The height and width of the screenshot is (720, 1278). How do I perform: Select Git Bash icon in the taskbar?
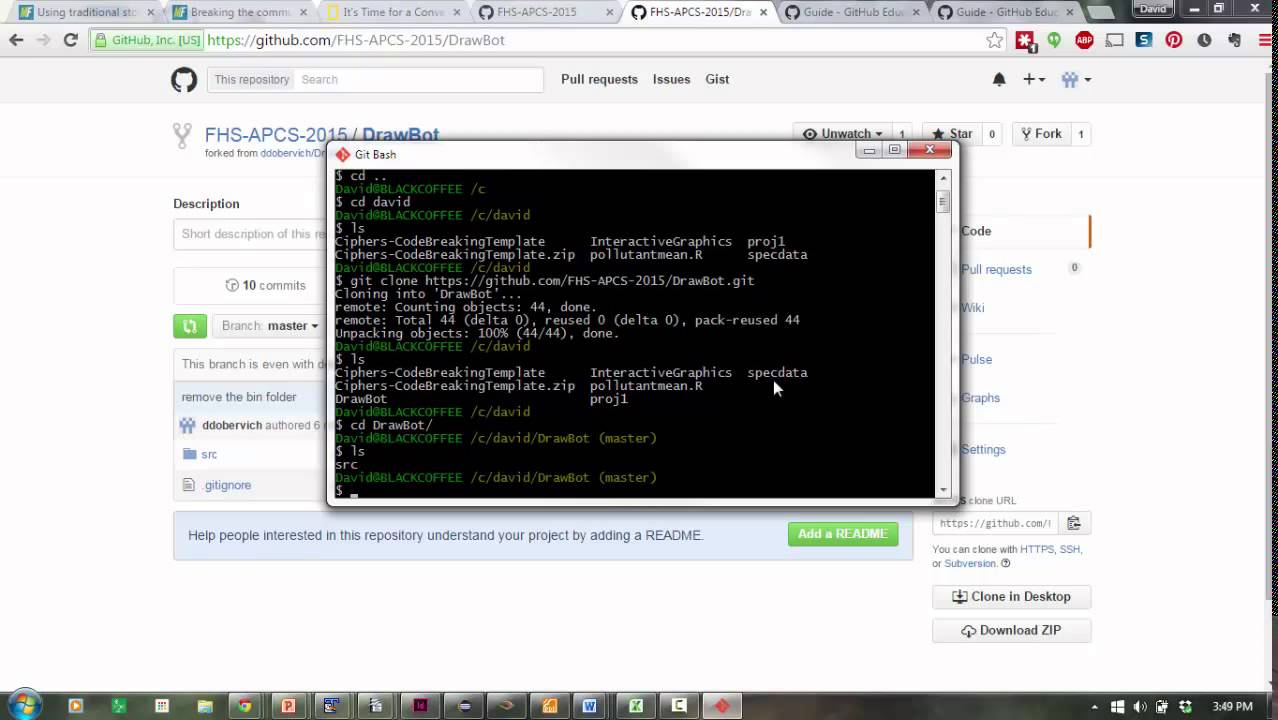pyautogui.click(x=722, y=705)
